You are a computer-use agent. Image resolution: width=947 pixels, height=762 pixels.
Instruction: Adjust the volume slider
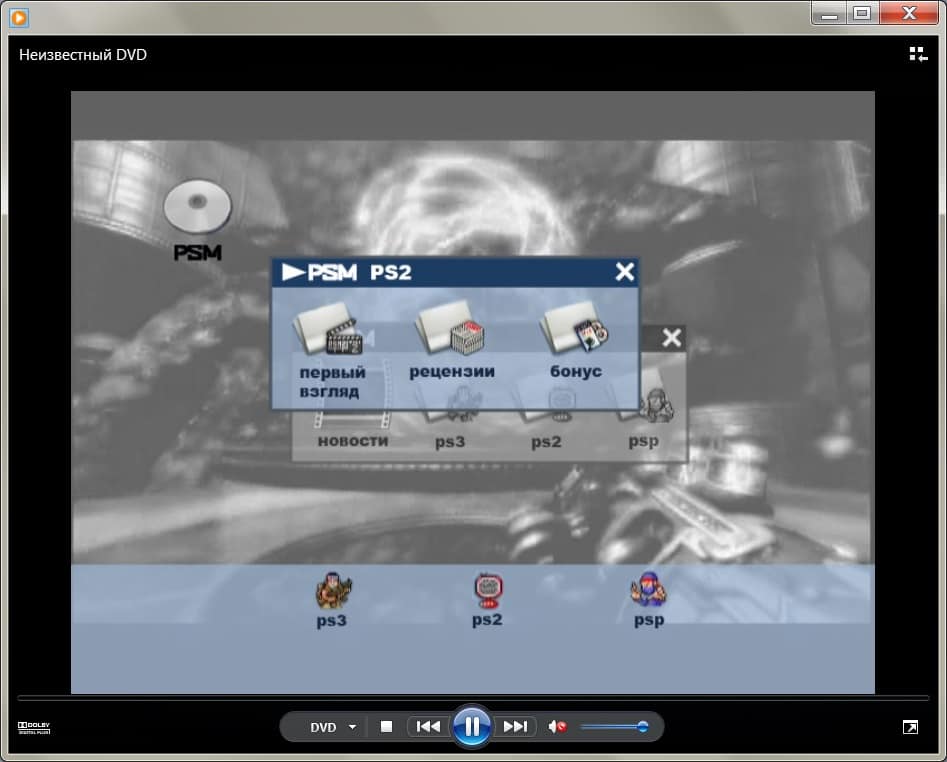click(x=614, y=726)
